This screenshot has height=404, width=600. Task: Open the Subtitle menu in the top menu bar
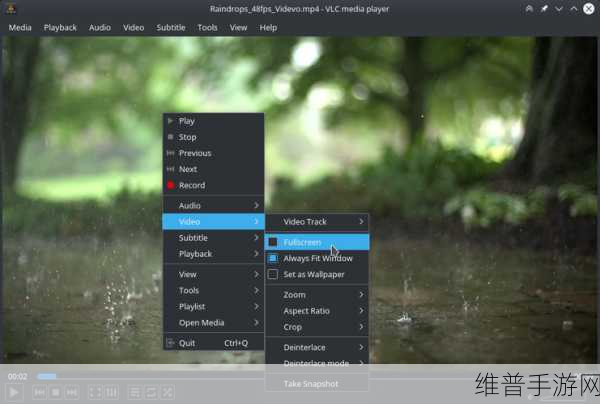[171, 28]
